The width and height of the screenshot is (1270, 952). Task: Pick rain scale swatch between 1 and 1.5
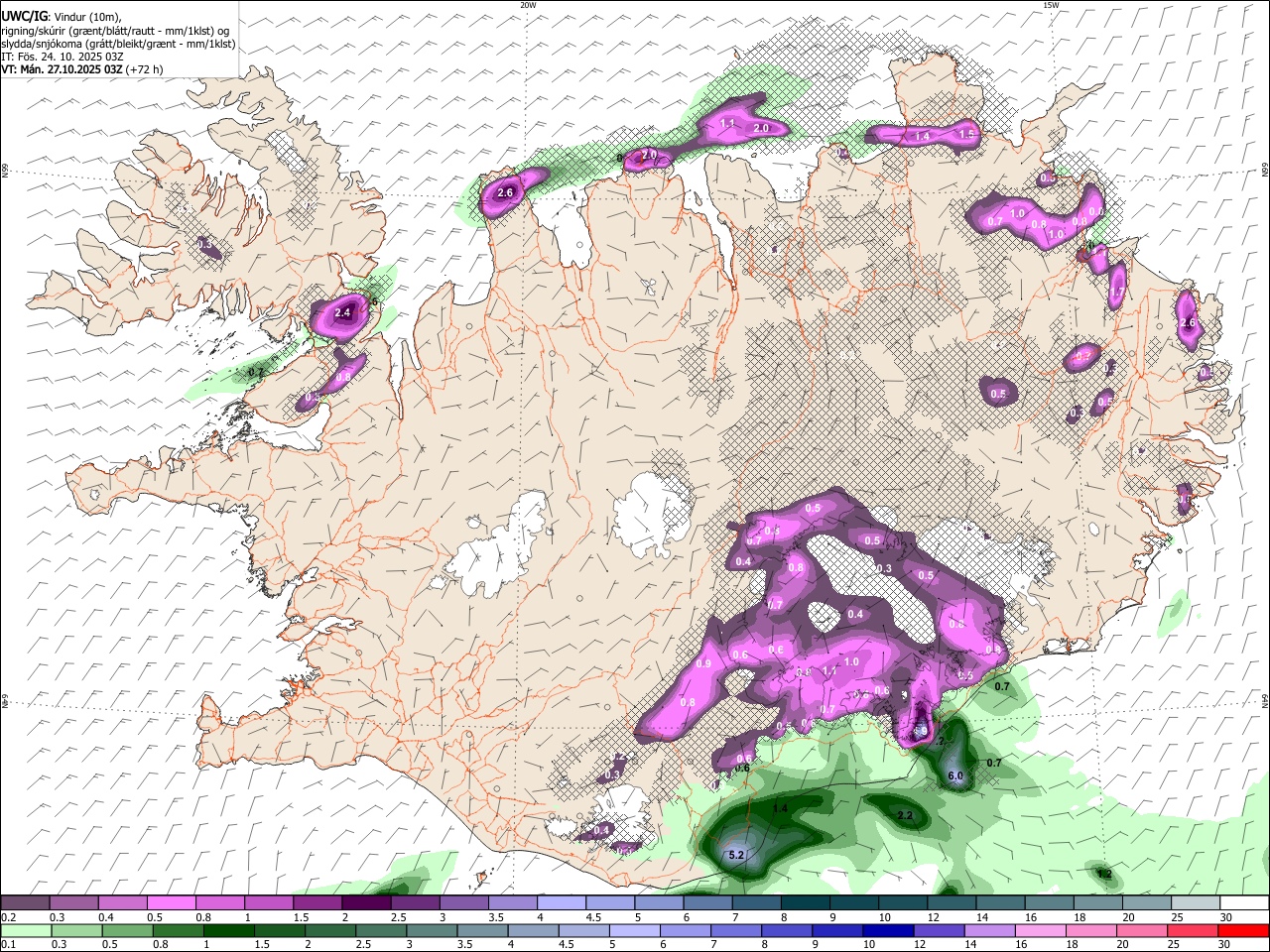pyautogui.click(x=229, y=931)
